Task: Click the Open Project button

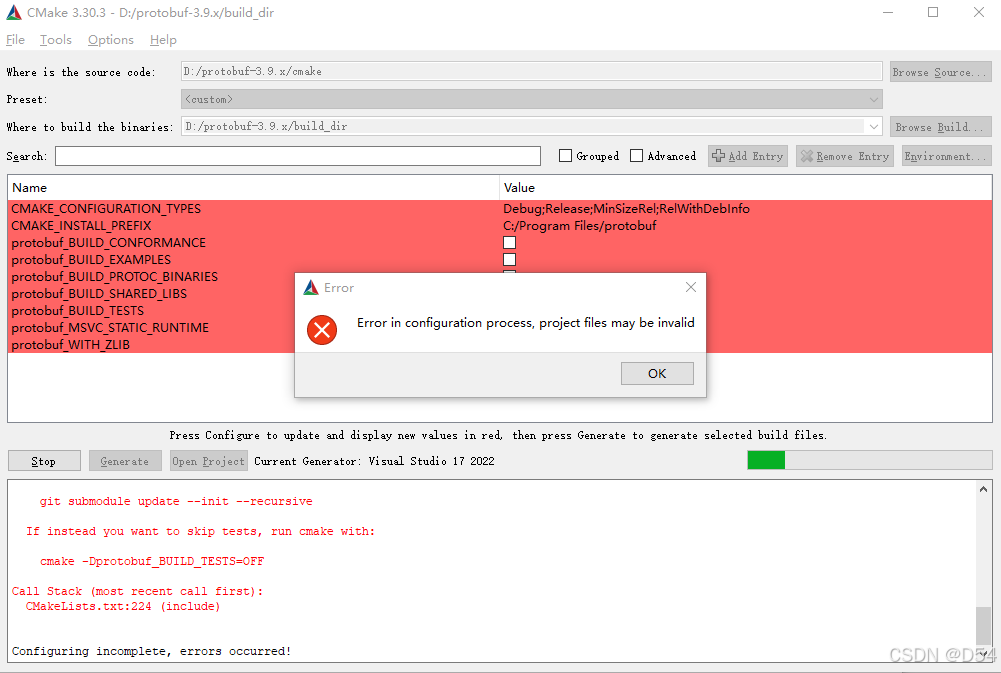Action: point(209,461)
